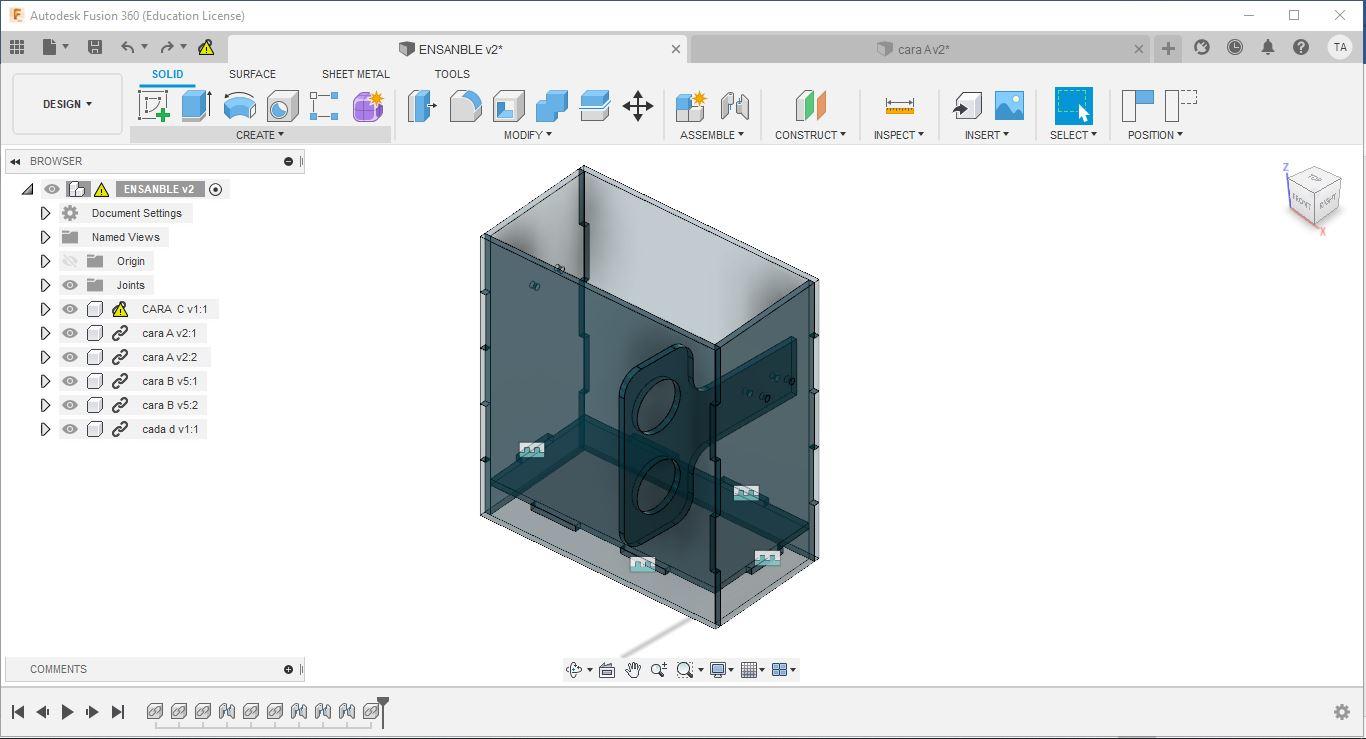Screen dimensions: 1366x739
Task: Close the ENSANBLE v2 document tab
Action: coord(676,49)
